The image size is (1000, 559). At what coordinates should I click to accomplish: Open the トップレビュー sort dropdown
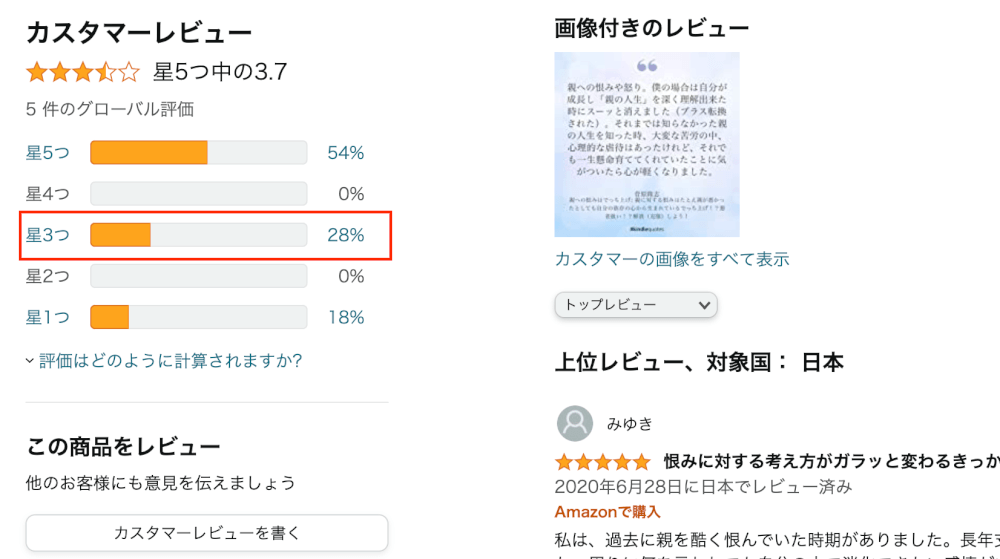coord(636,304)
